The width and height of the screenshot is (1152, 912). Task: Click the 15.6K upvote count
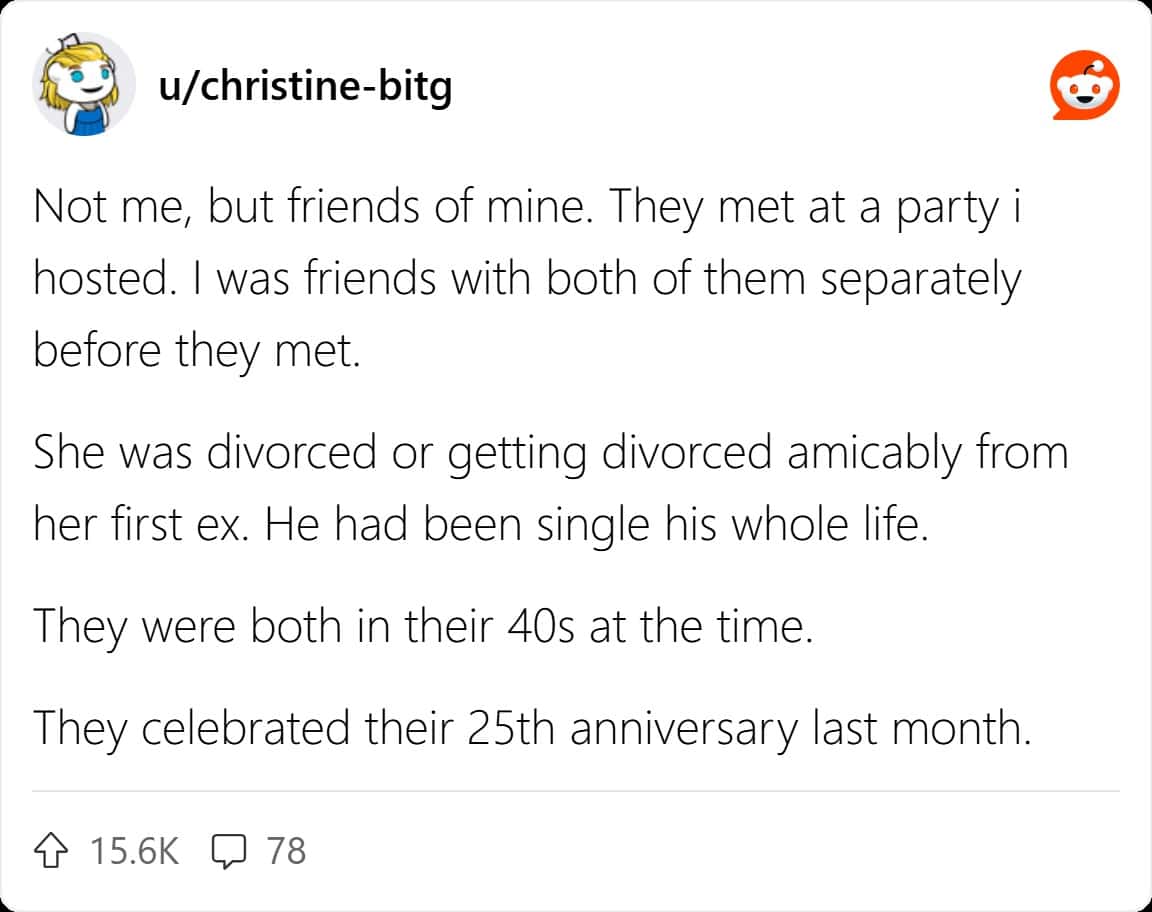tap(134, 851)
